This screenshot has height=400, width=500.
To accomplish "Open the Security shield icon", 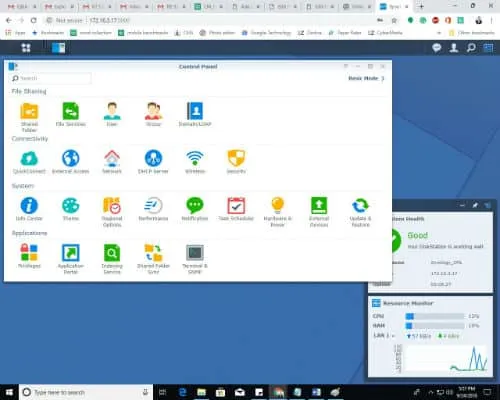I will click(236, 162).
